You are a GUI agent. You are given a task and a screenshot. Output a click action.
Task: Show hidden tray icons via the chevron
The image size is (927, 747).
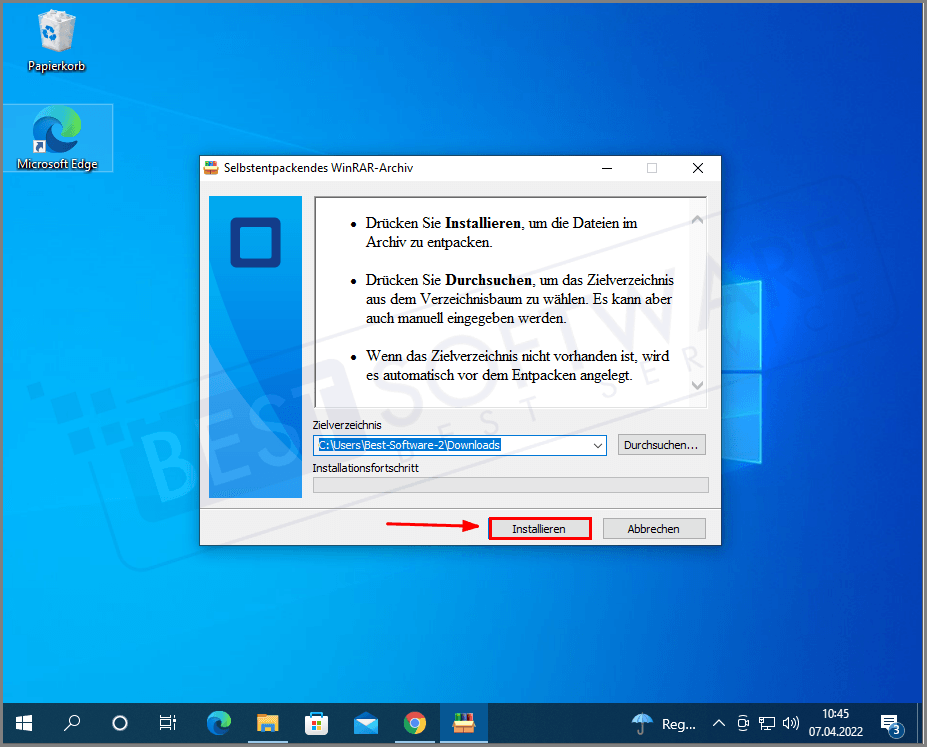(x=718, y=723)
